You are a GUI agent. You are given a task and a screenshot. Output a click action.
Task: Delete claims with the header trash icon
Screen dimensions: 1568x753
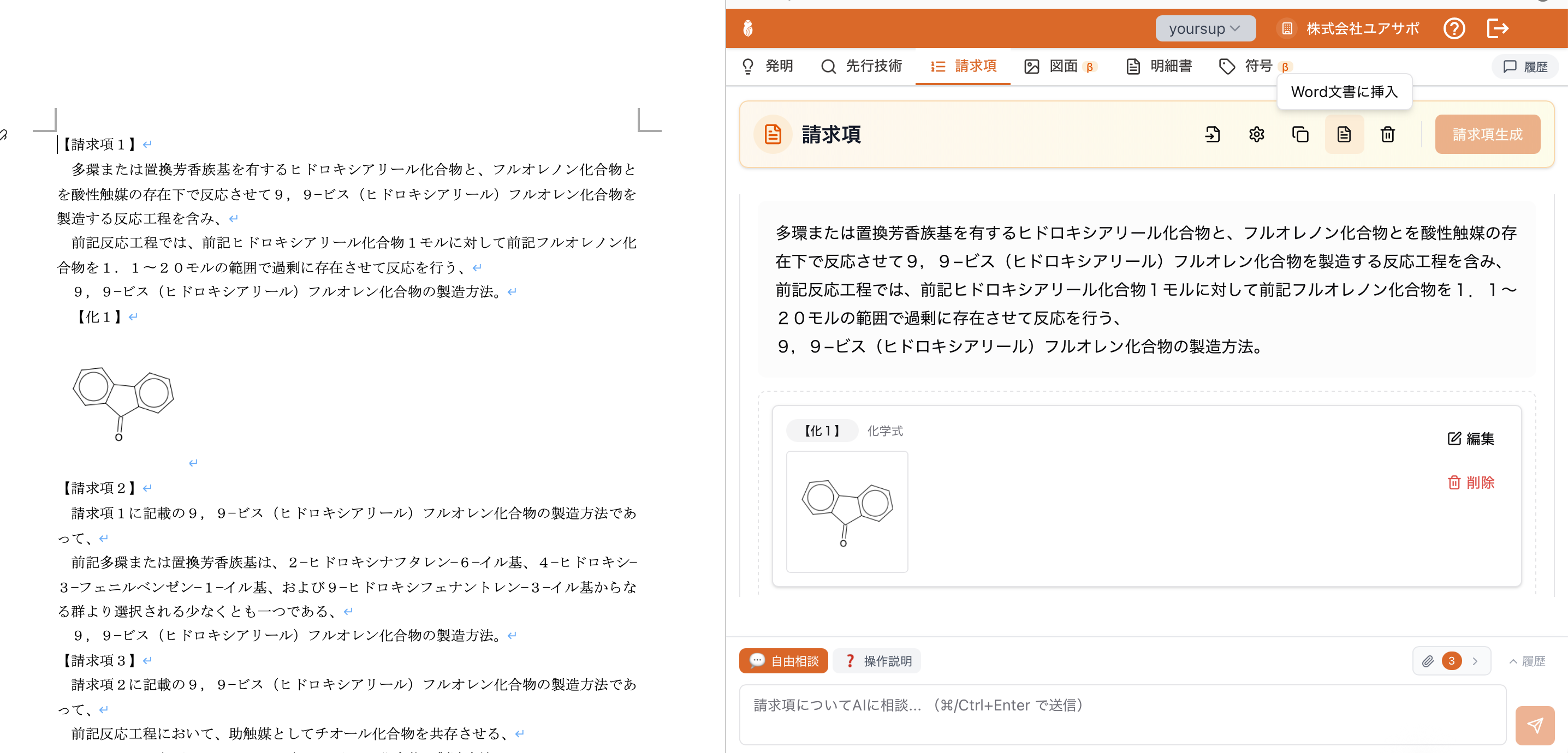[x=1388, y=134]
